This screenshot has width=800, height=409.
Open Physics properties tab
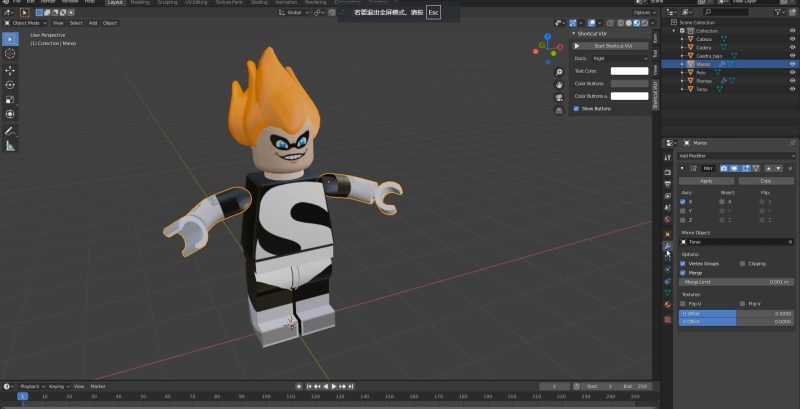click(667, 269)
